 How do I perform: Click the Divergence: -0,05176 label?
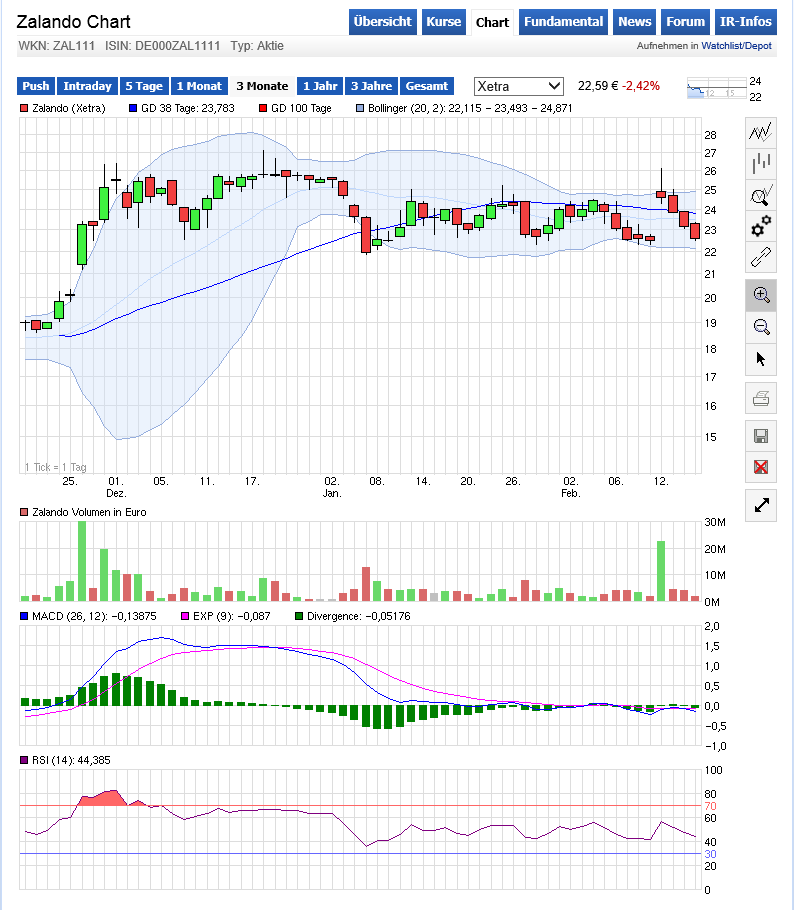click(x=359, y=616)
